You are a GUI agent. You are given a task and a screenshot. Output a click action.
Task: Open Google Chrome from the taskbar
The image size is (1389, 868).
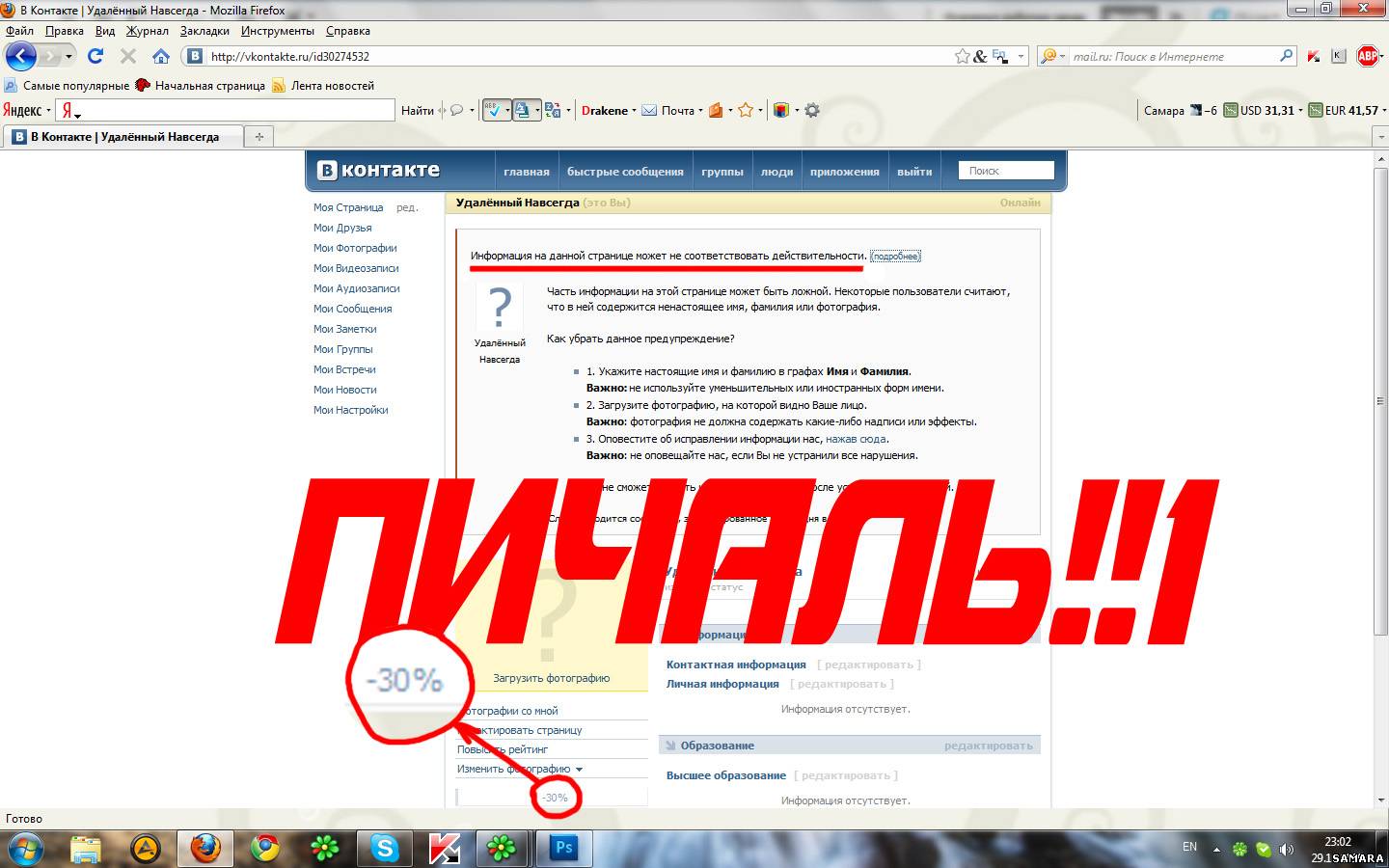(x=265, y=849)
